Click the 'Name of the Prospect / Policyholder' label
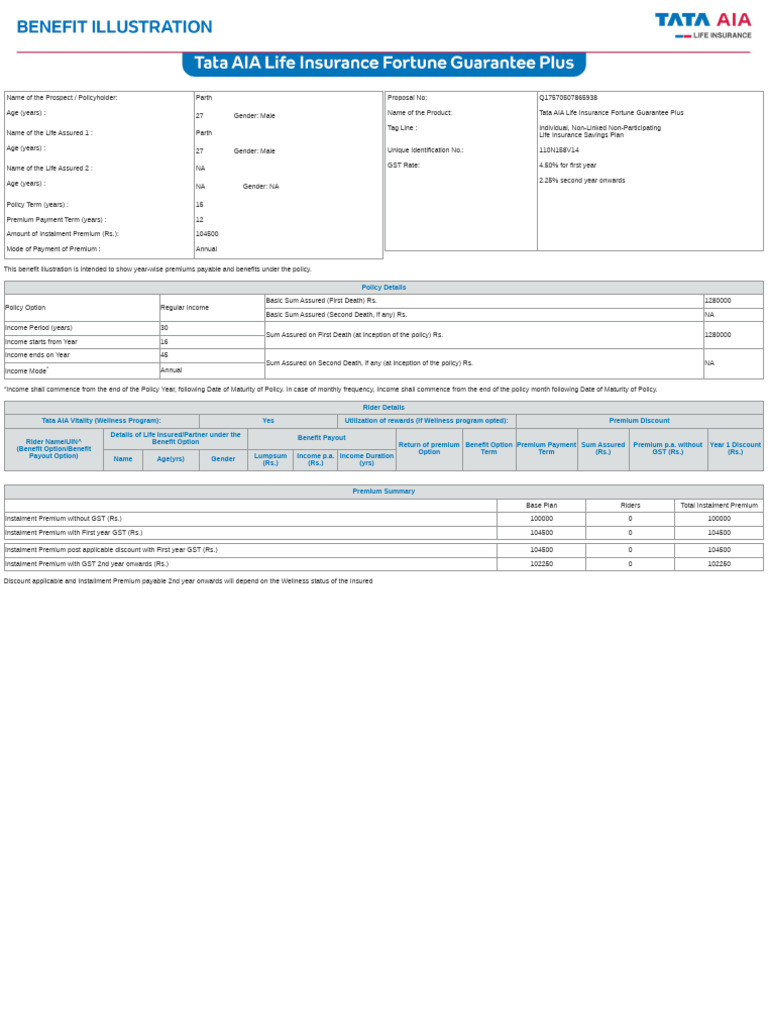This screenshot has height=1024, width=768. tap(62, 97)
